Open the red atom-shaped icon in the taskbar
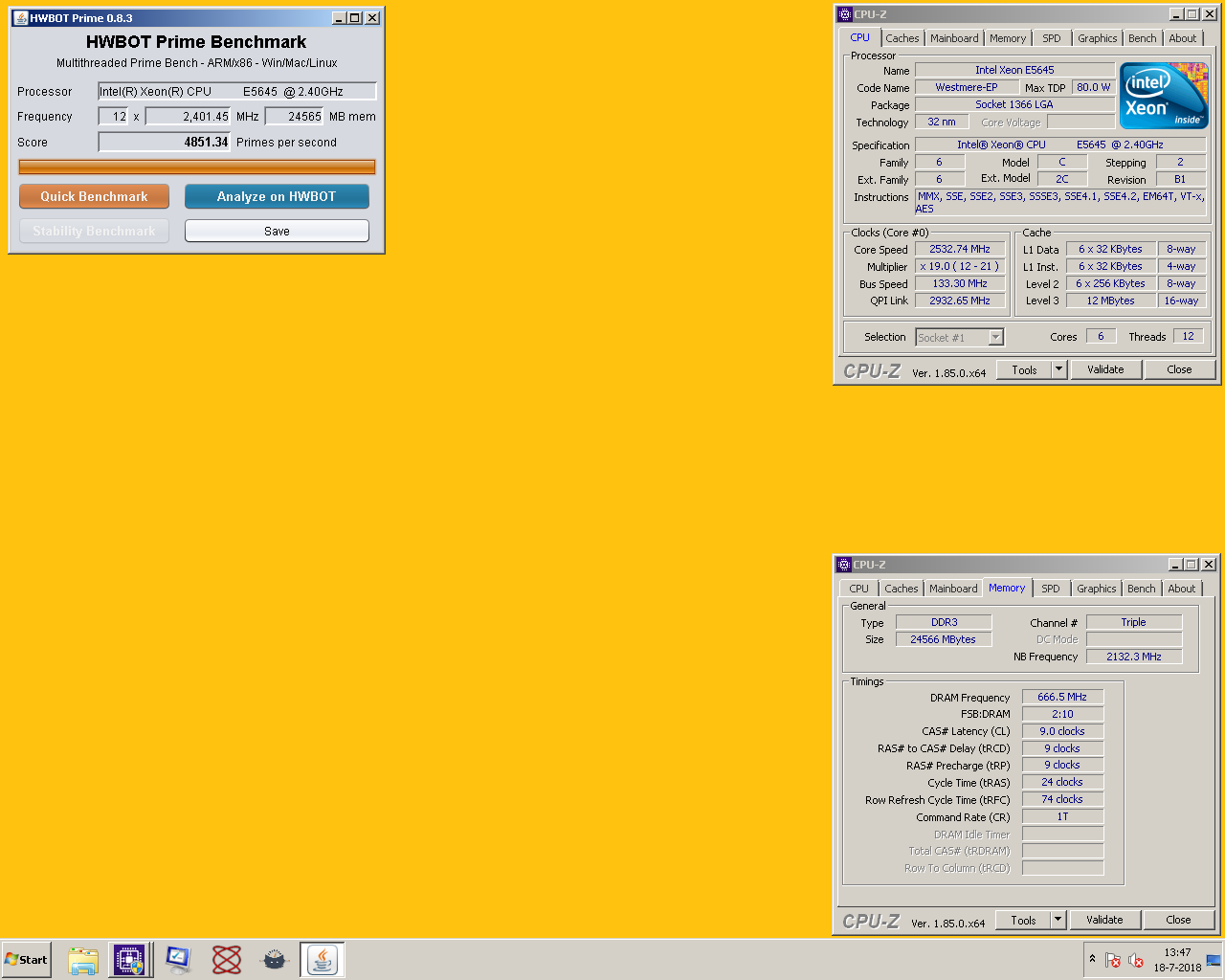 (227, 960)
